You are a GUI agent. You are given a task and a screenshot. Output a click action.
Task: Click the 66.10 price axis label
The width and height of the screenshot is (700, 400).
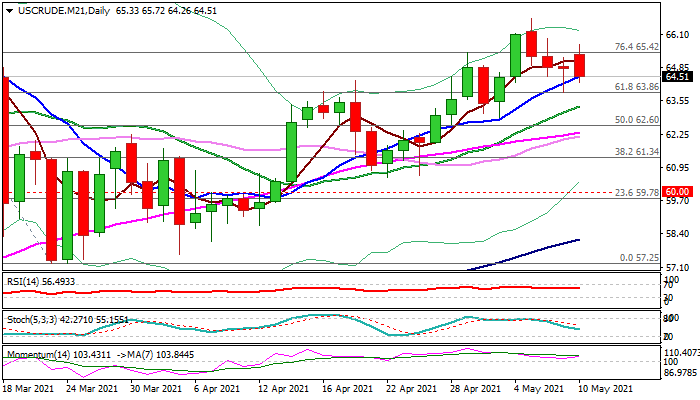coord(678,34)
